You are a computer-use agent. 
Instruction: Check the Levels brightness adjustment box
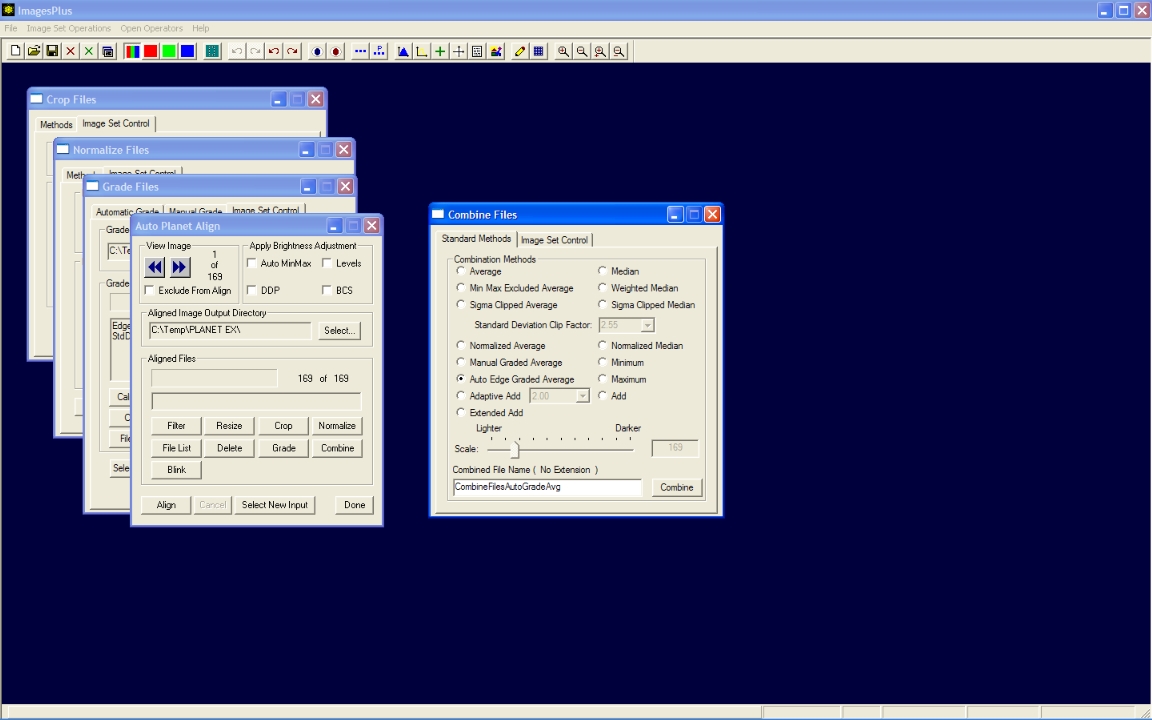(x=327, y=264)
